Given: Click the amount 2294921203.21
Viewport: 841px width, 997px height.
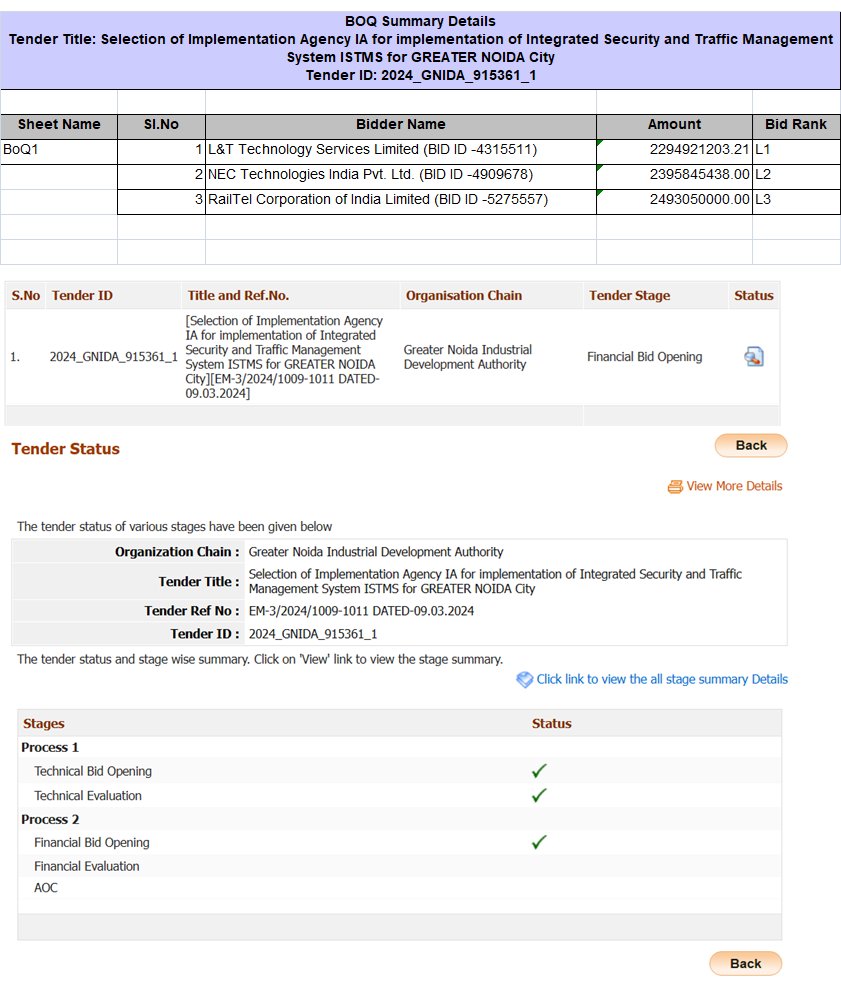Looking at the screenshot, I should tap(674, 152).
